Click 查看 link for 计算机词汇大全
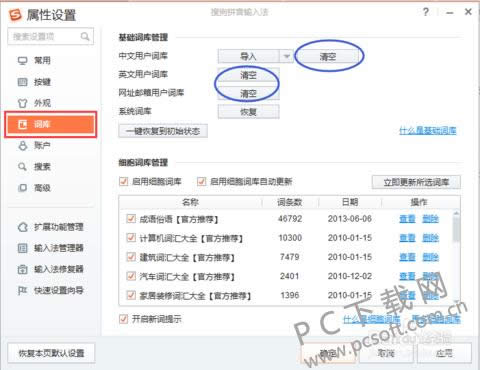 407,238
